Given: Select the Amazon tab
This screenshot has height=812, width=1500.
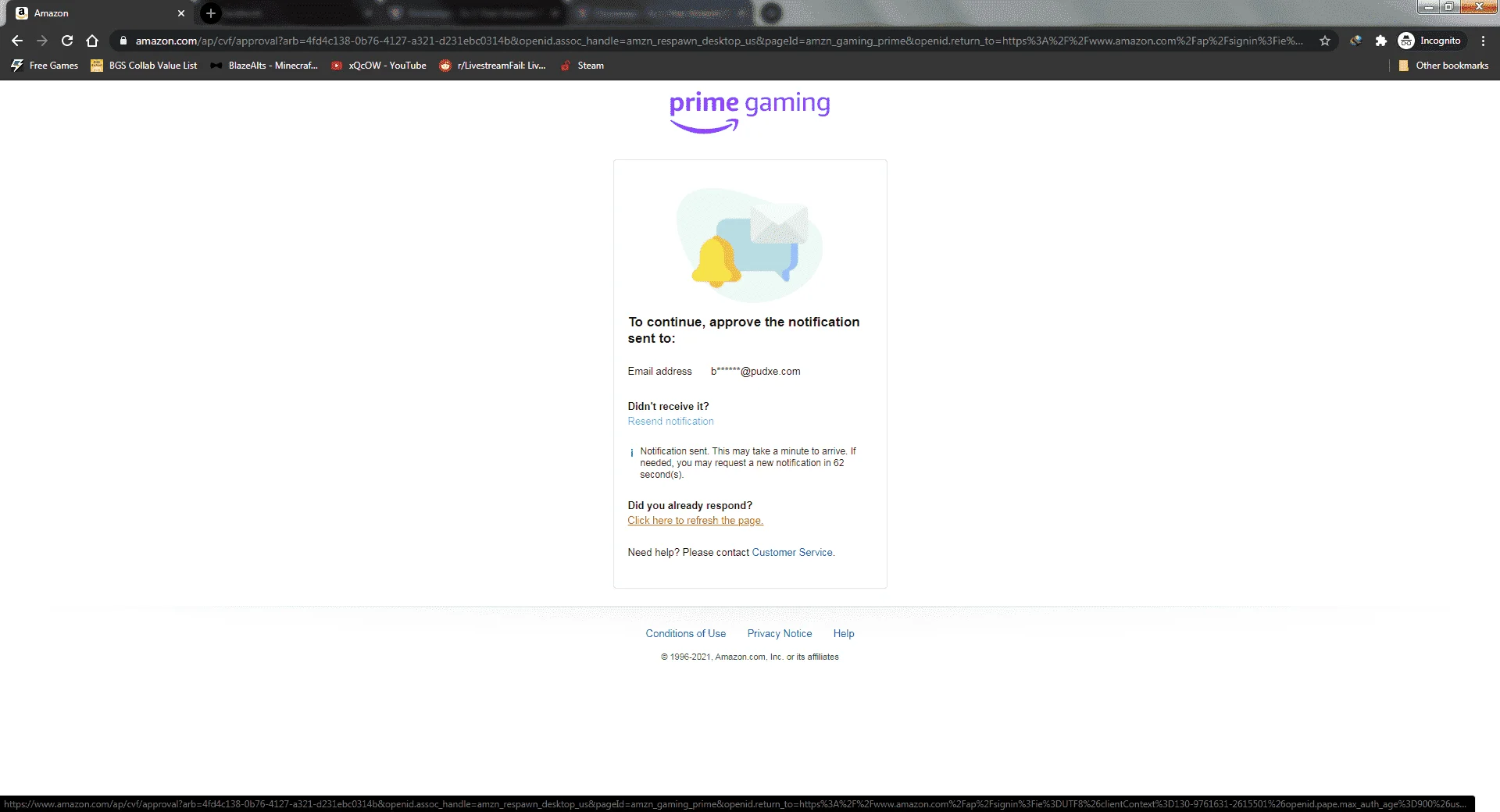Looking at the screenshot, I should pos(98,13).
